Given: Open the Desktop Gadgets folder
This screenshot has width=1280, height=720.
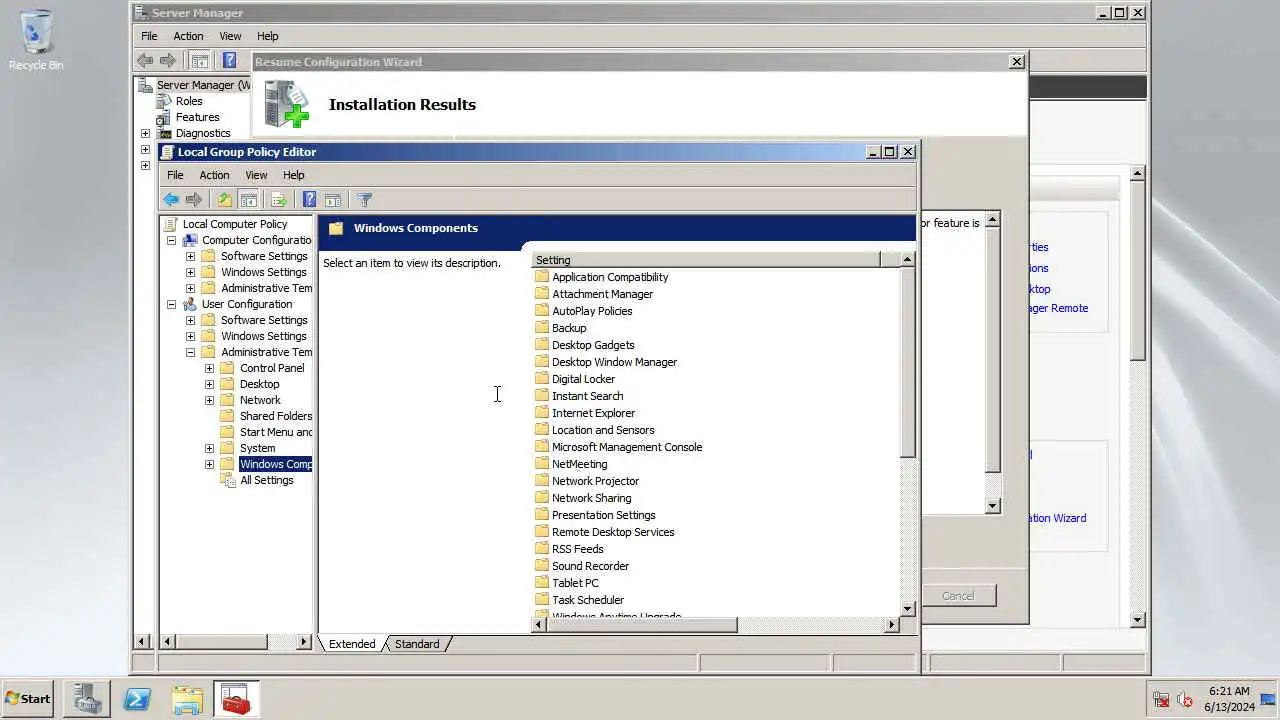Looking at the screenshot, I should 593,345.
